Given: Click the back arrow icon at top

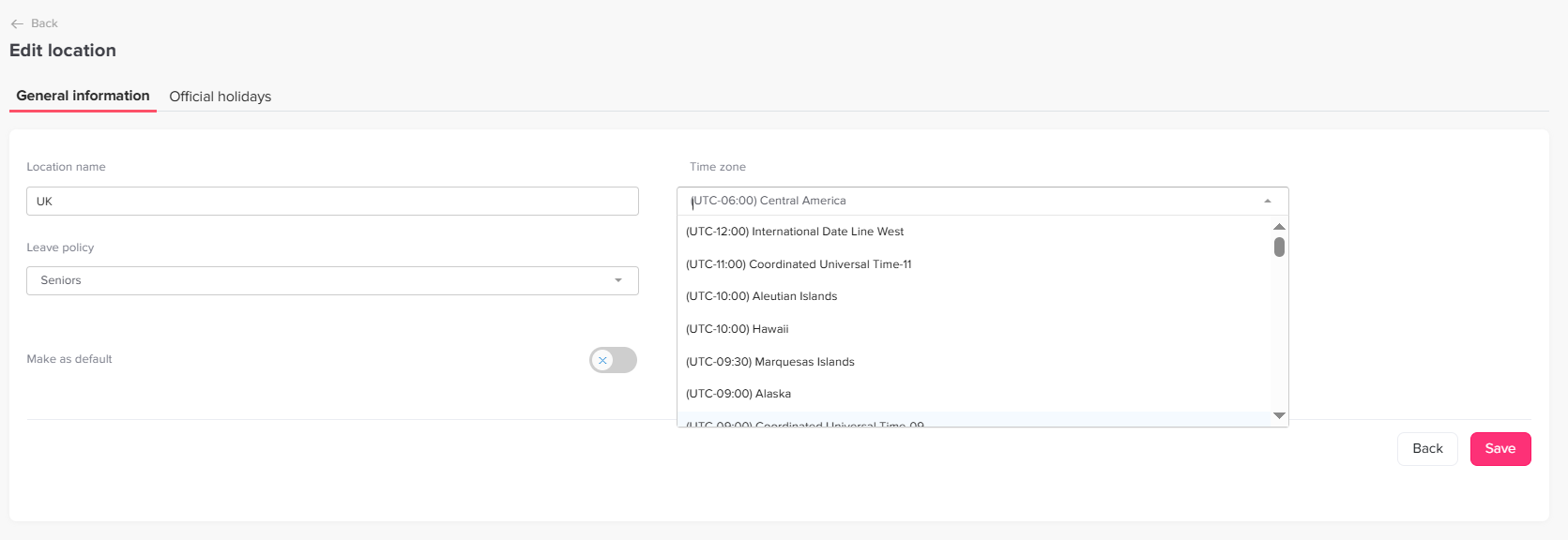Looking at the screenshot, I should 17,23.
